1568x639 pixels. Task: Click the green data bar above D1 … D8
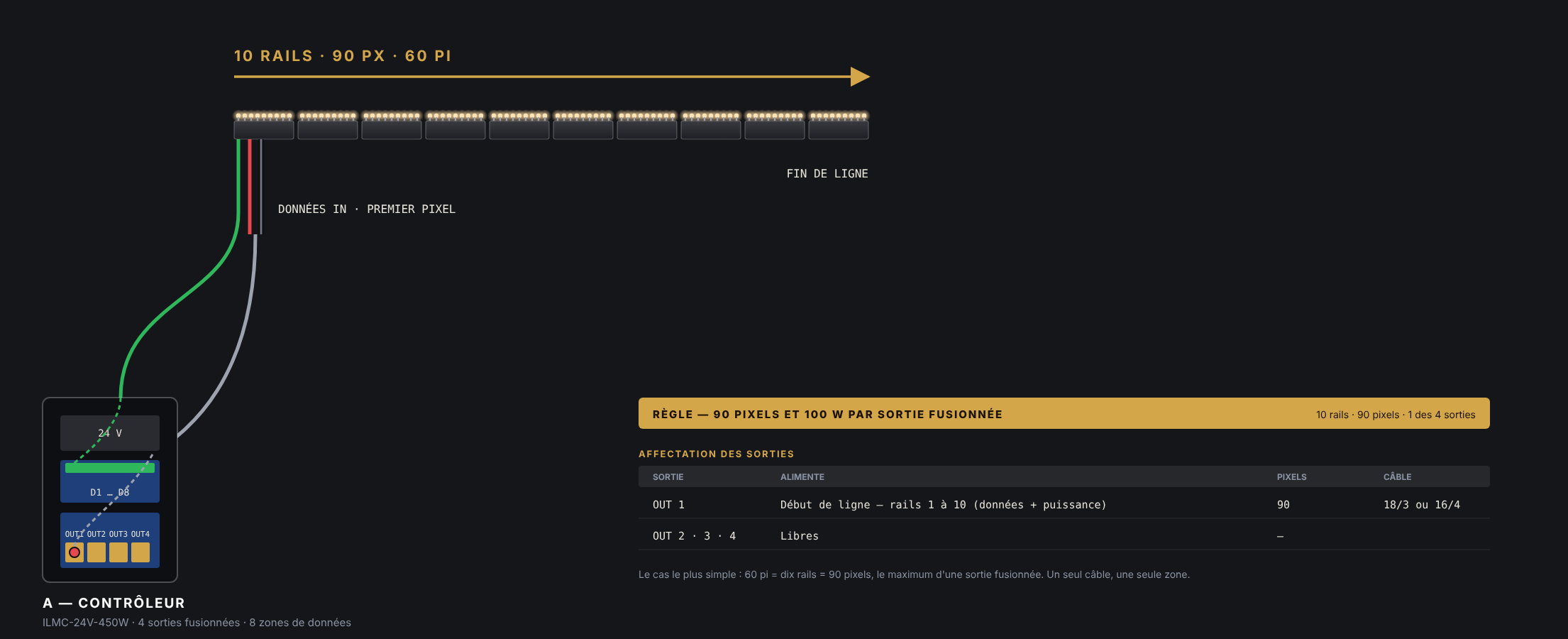click(110, 468)
